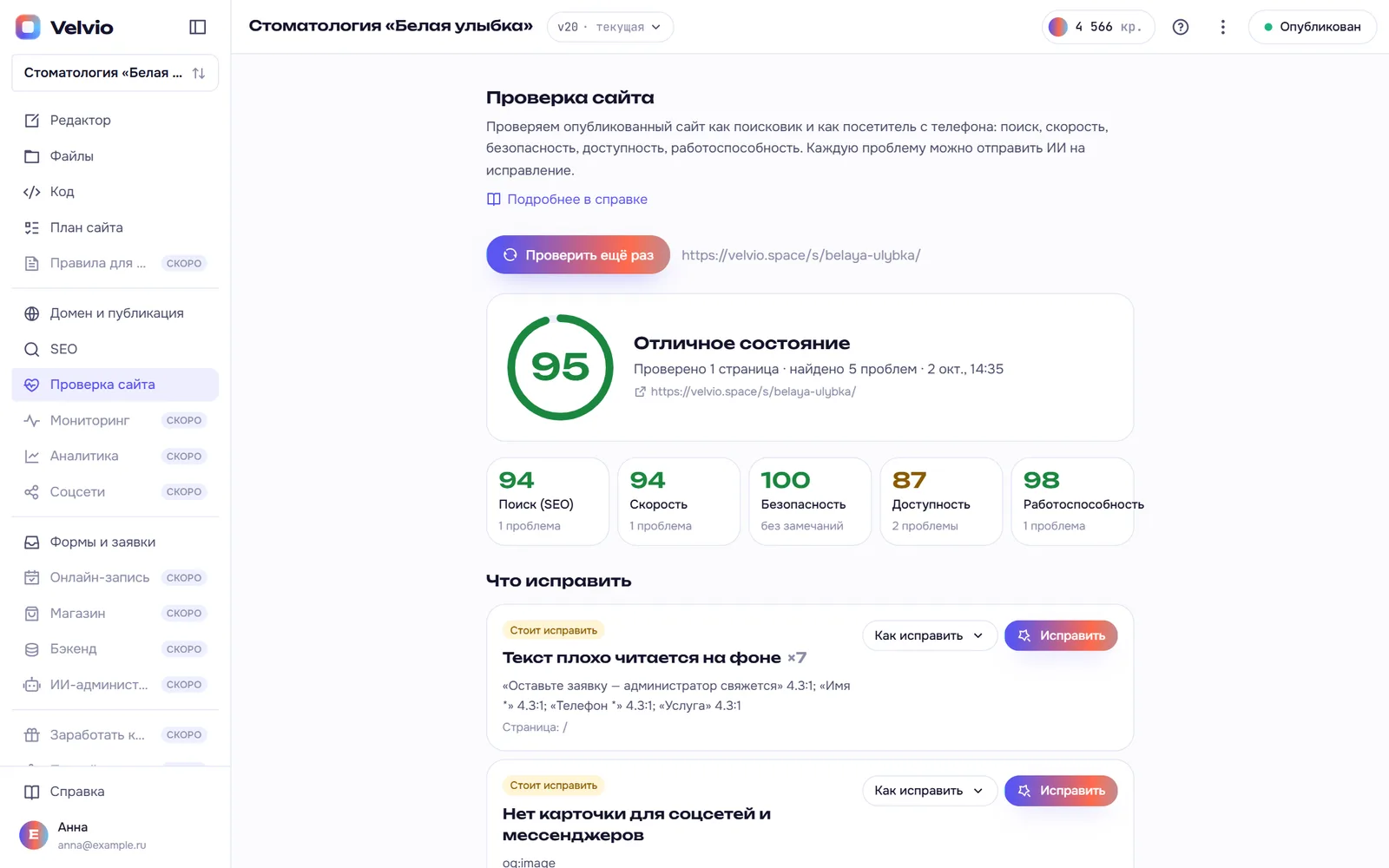Viewport: 1389px width, 868px height.
Task: Select the Скорость 94 score card
Action: (x=679, y=502)
